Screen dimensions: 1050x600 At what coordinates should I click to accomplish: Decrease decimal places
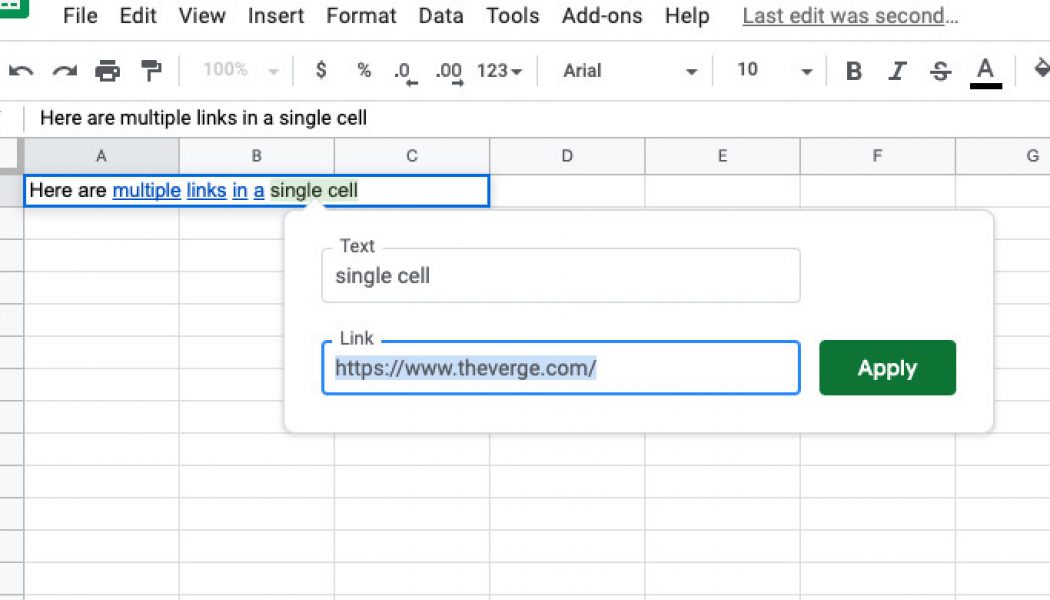(x=404, y=70)
